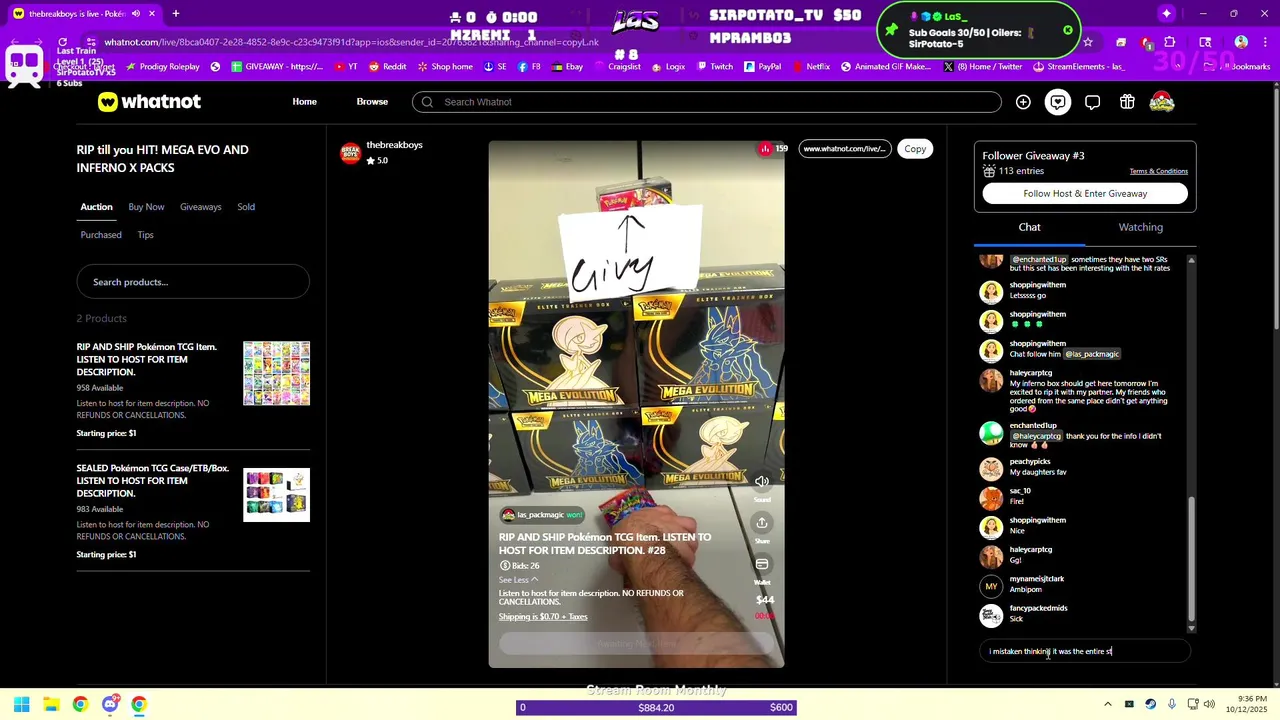Viewport: 1280px width, 720px height.
Task: Click the red viewer count icon
Action: pyautogui.click(x=766, y=149)
